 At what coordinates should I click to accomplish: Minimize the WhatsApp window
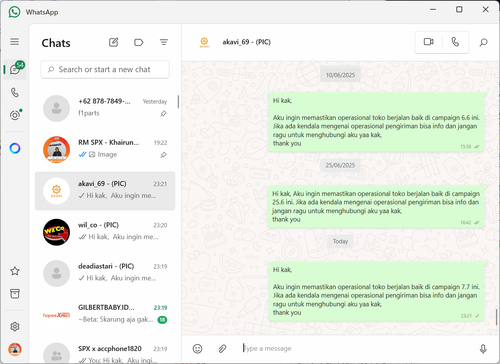433,9
